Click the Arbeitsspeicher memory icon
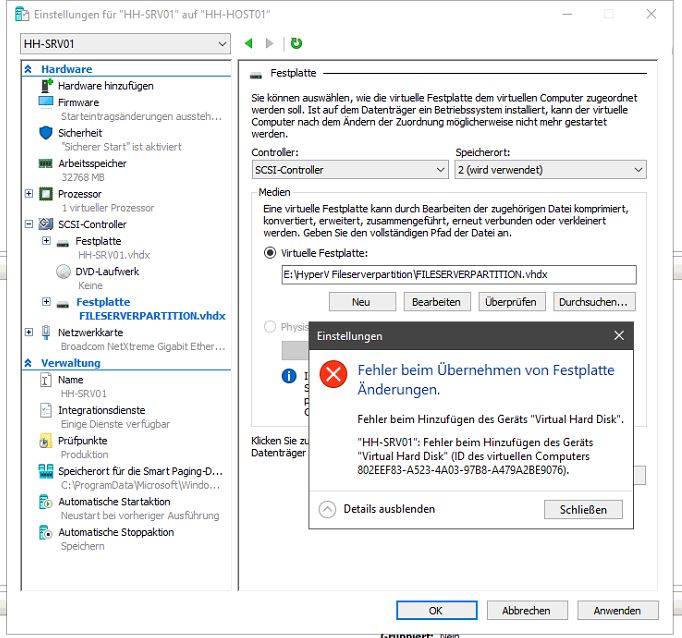This screenshot has width=682, height=638. [46, 164]
